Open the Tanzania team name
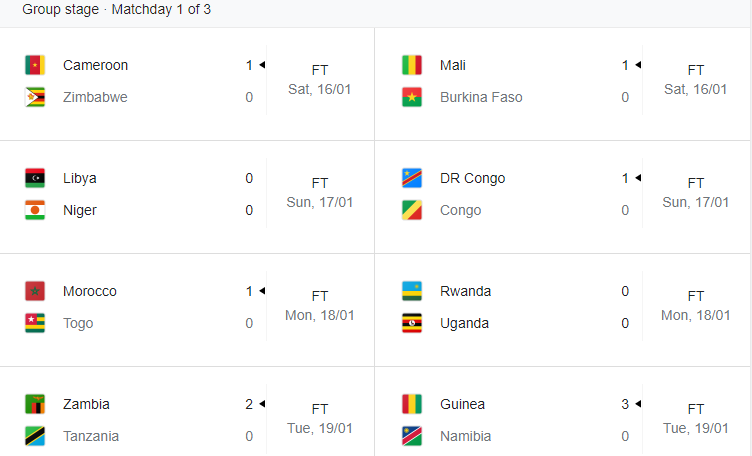This screenshot has width=752, height=456. coord(91,436)
